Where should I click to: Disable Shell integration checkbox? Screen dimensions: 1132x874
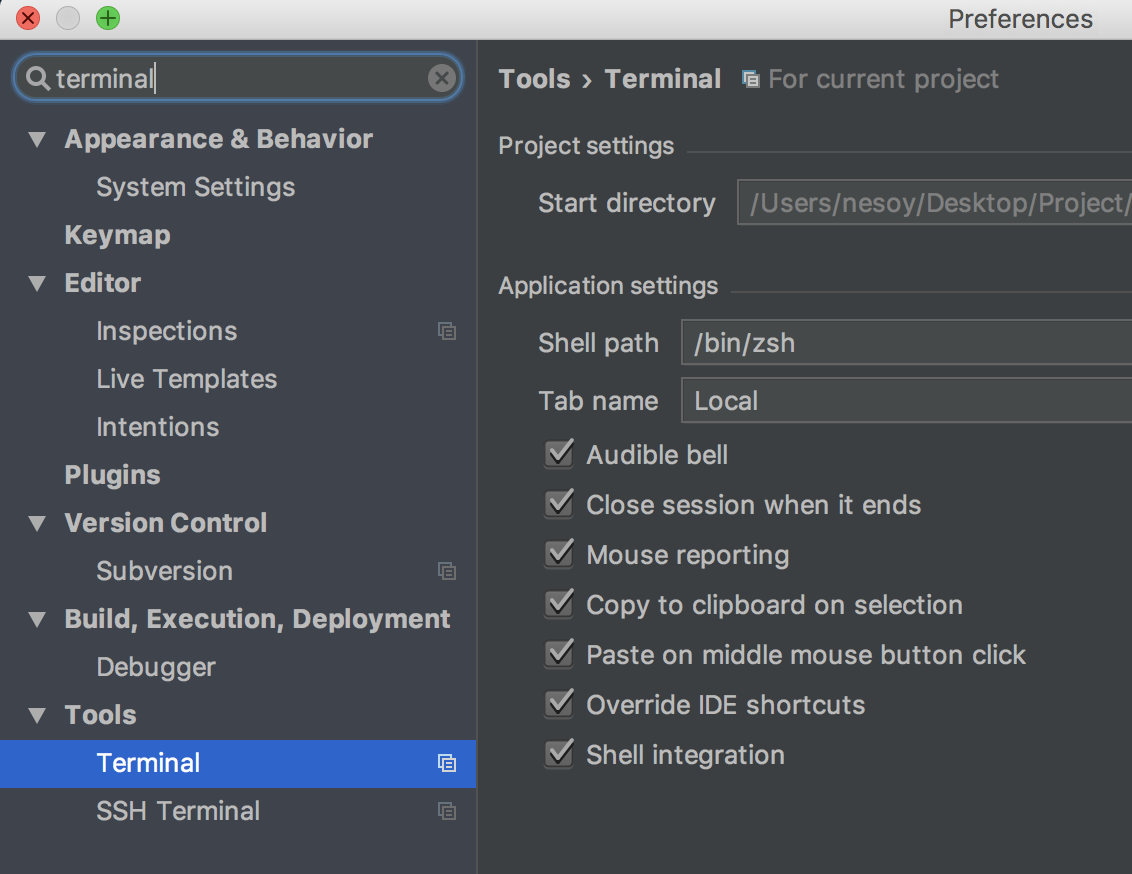pyautogui.click(x=559, y=753)
